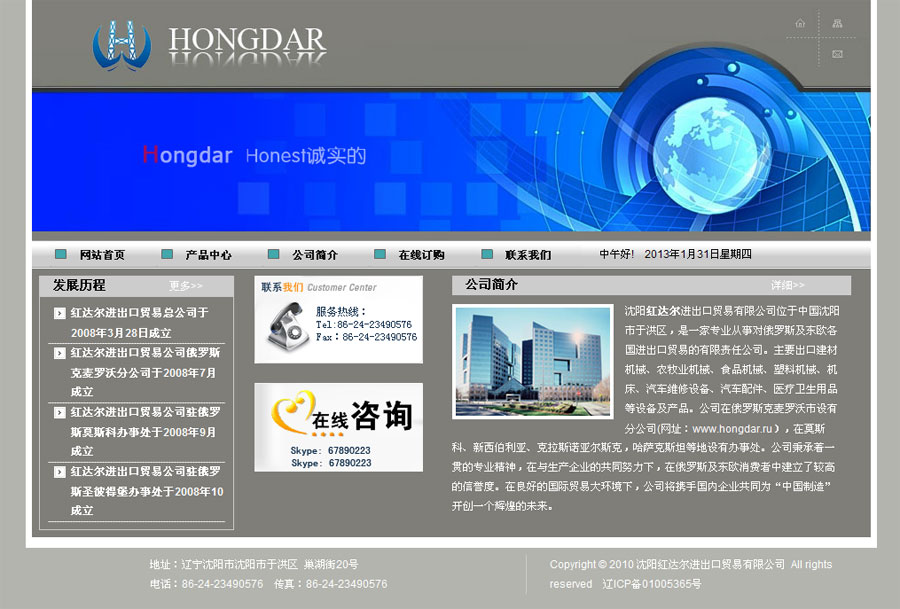Click the teal square beside 网站首页
The width and height of the screenshot is (900, 609).
[x=61, y=255]
